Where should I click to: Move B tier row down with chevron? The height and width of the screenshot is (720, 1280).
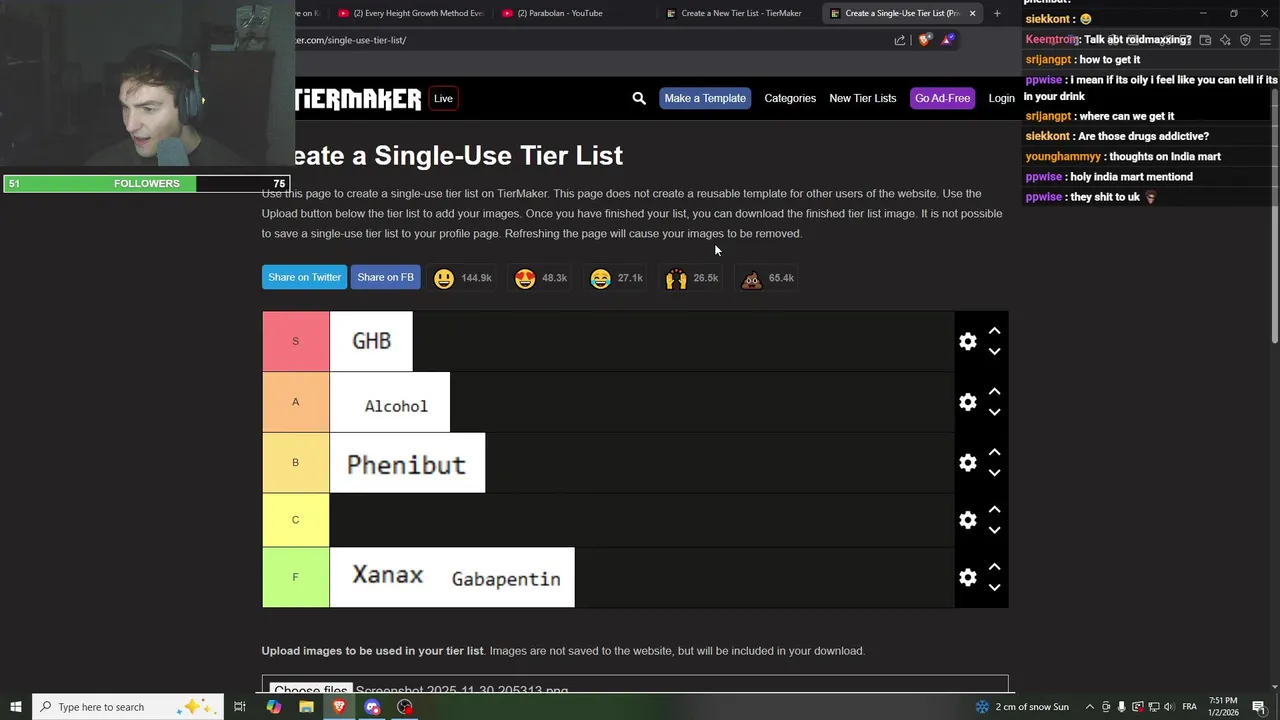tap(994, 473)
